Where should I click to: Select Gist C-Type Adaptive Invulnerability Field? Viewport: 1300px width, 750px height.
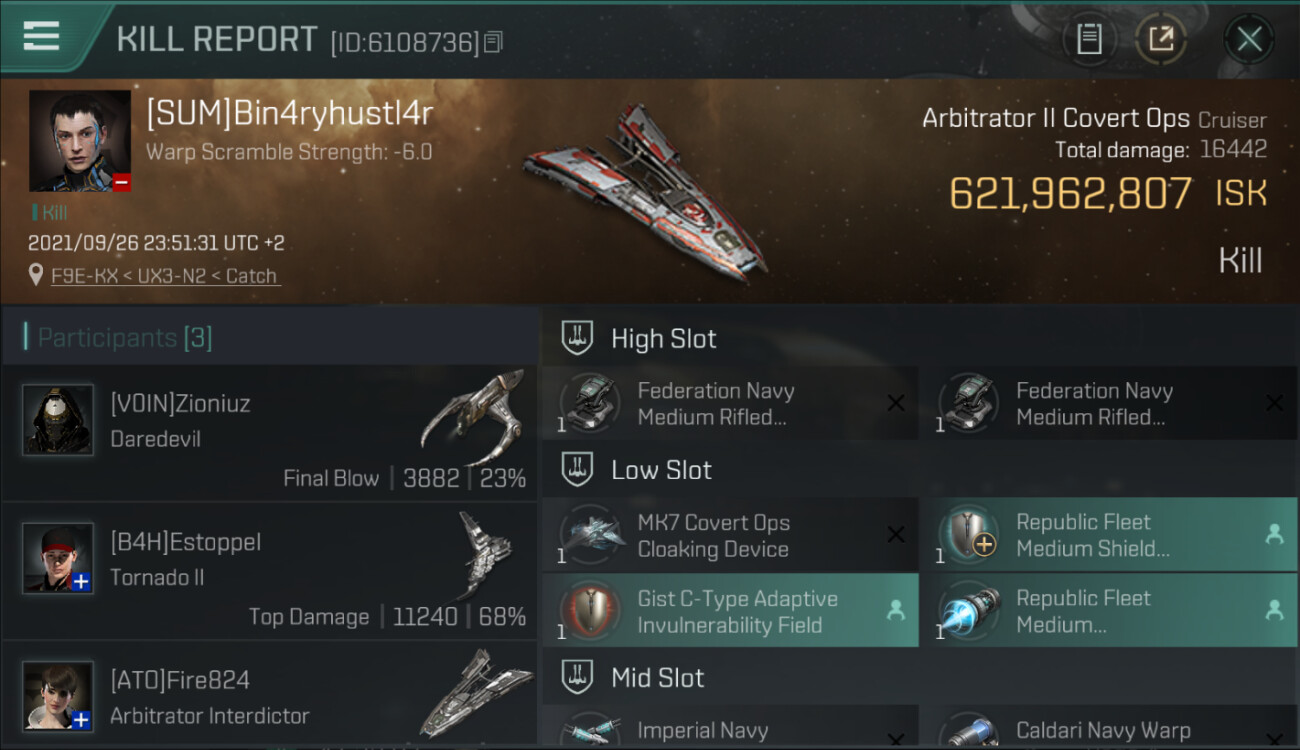[730, 611]
